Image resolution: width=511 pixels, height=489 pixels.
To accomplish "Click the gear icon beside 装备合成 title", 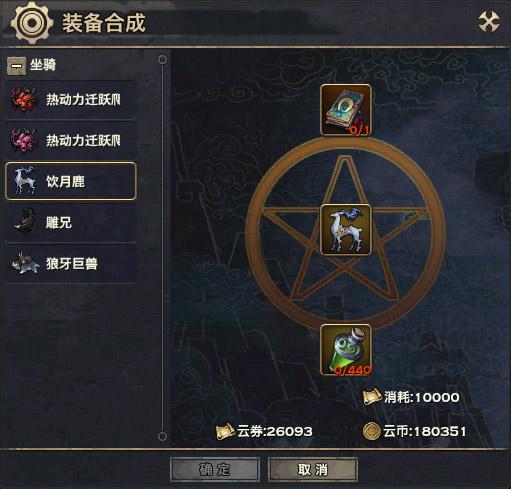I will tap(32, 23).
